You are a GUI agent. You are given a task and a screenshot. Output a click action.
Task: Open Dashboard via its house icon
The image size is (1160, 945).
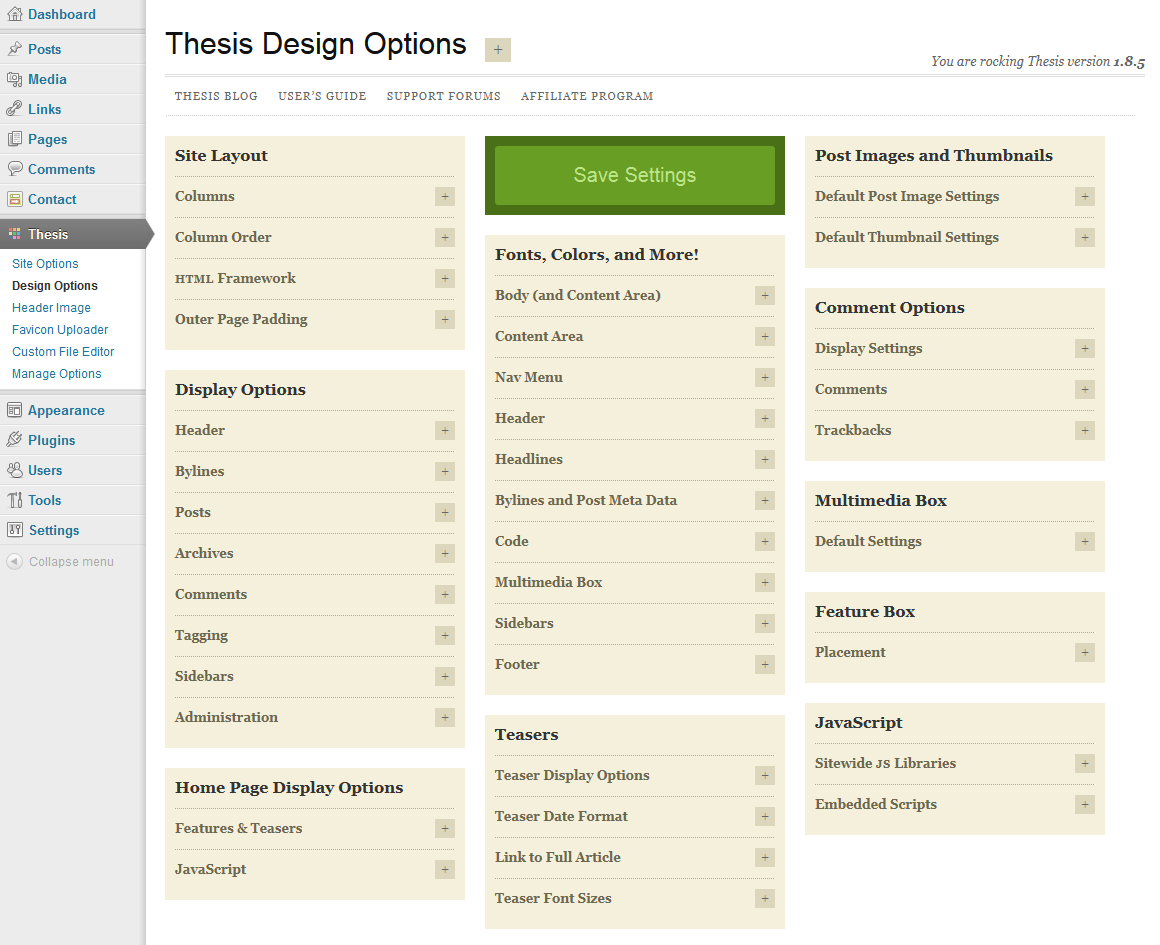click(14, 14)
